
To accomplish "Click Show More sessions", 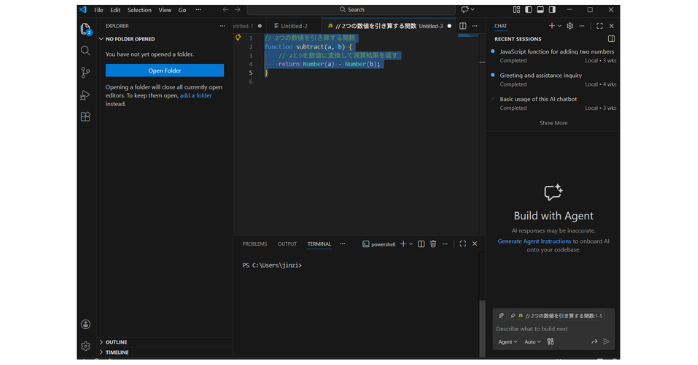I will pyautogui.click(x=553, y=123).
